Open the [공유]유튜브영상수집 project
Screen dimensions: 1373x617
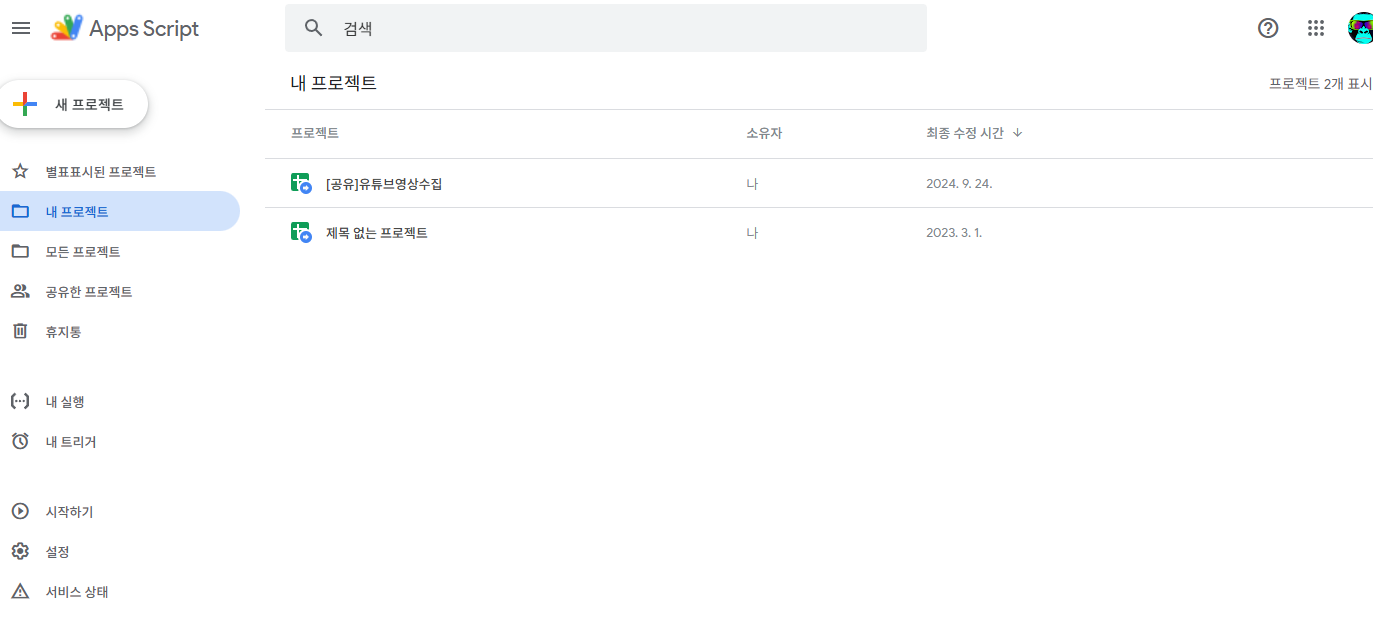coord(383,183)
